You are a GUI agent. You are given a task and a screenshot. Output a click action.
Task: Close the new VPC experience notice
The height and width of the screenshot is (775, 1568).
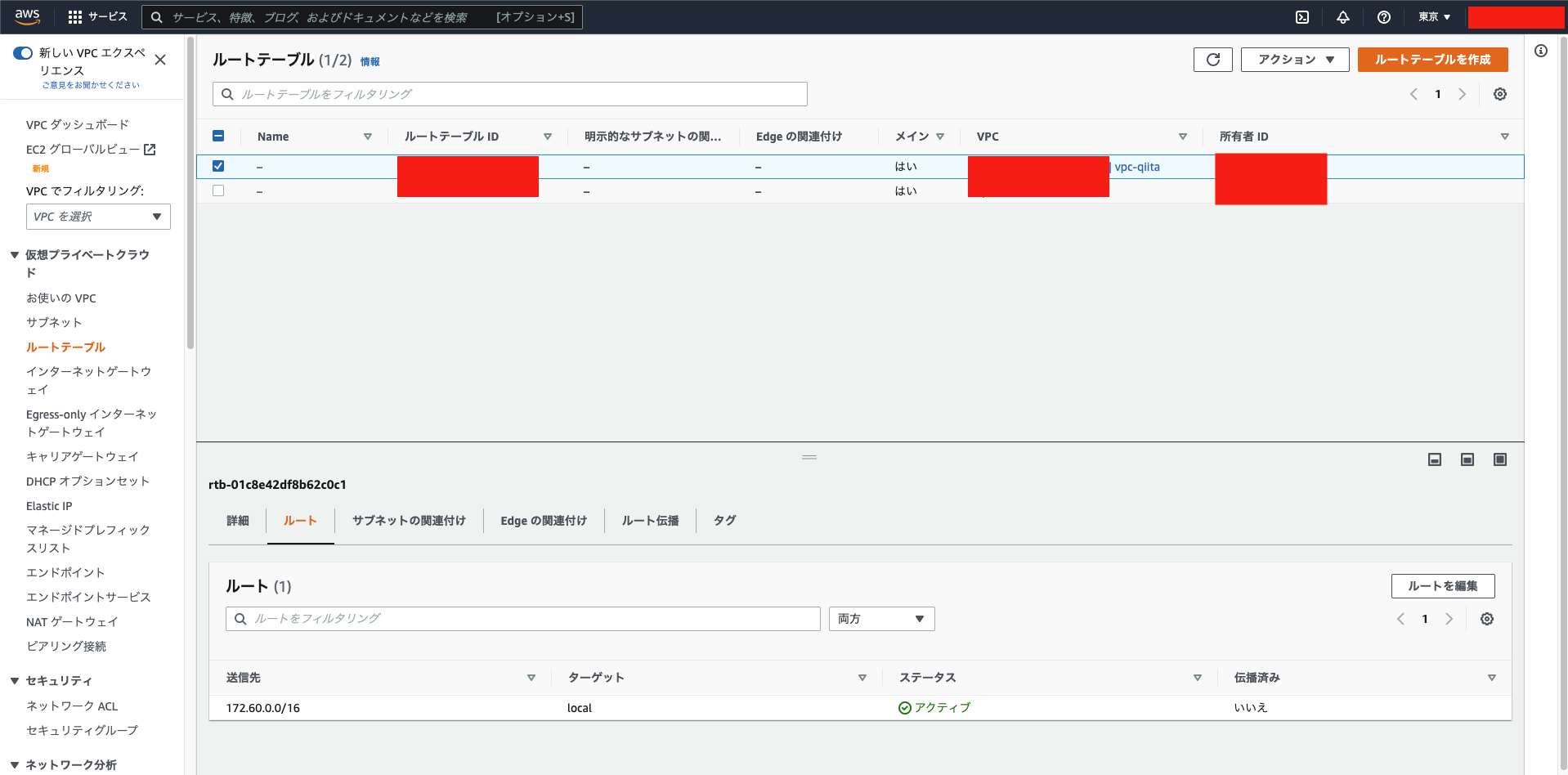click(x=160, y=60)
